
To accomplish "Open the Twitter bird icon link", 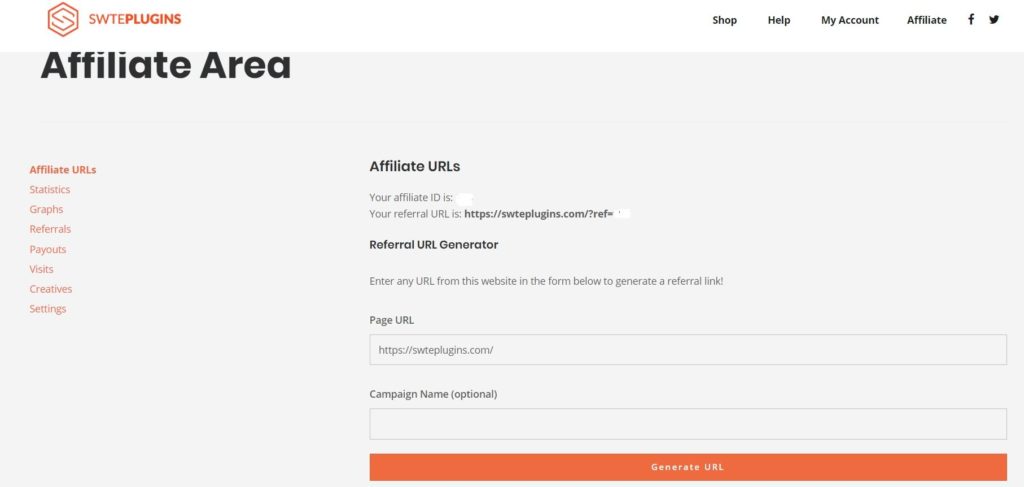I will pos(994,20).
